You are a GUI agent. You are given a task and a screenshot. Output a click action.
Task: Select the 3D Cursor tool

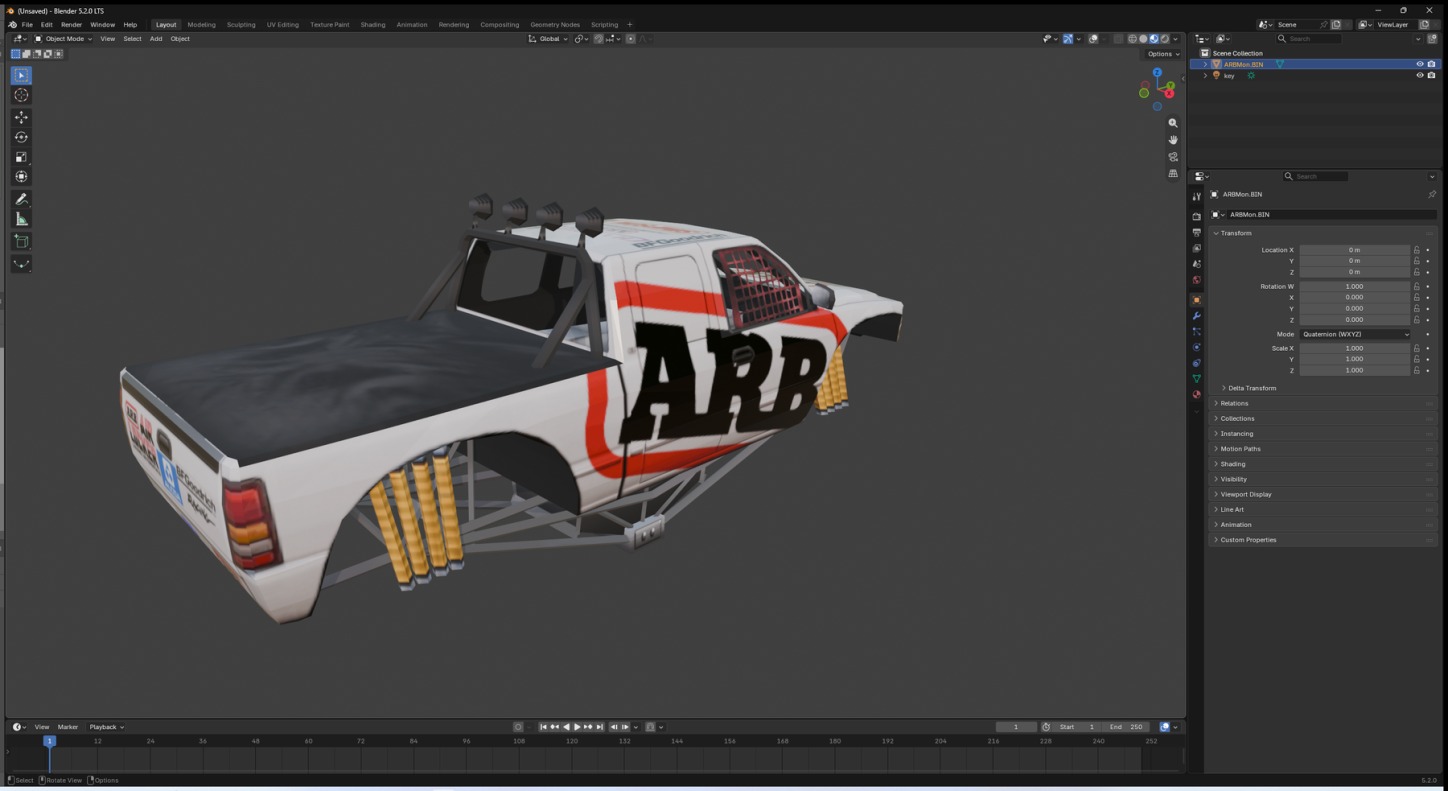(x=21, y=95)
